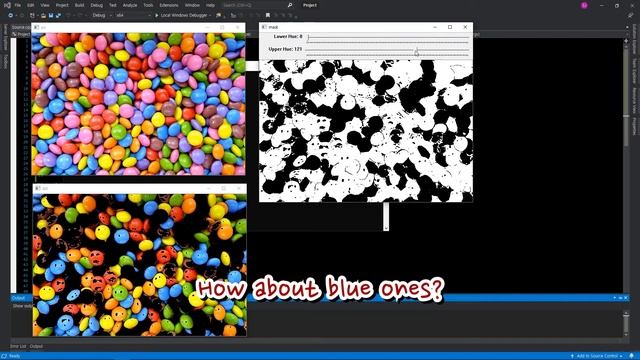Open the Window menu
Image resolution: width=640 pixels, height=360 pixels.
192,5
